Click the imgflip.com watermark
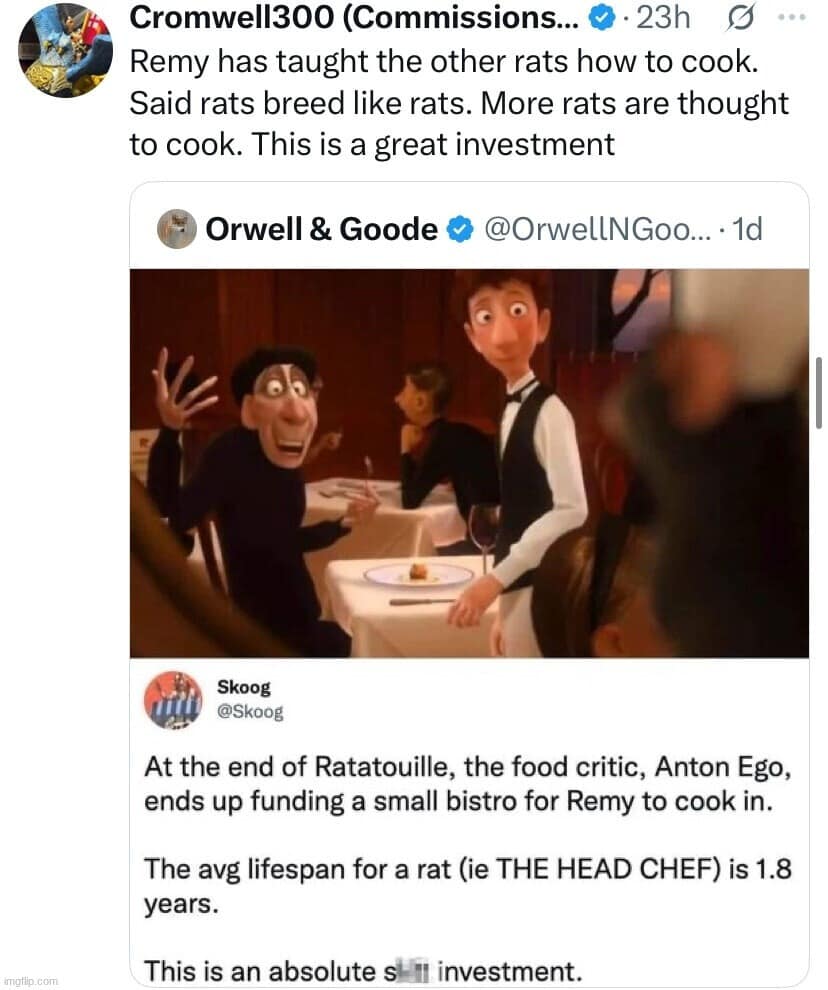 pos(31,981)
